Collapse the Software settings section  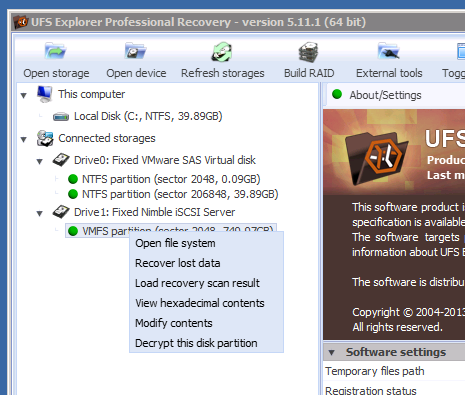point(332,352)
